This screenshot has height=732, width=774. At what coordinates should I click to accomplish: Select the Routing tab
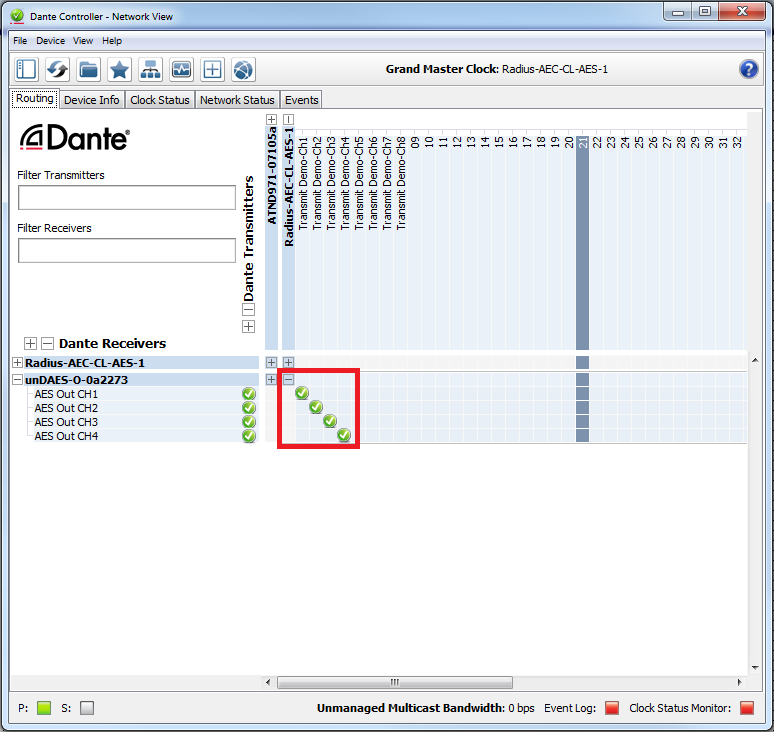[35, 98]
